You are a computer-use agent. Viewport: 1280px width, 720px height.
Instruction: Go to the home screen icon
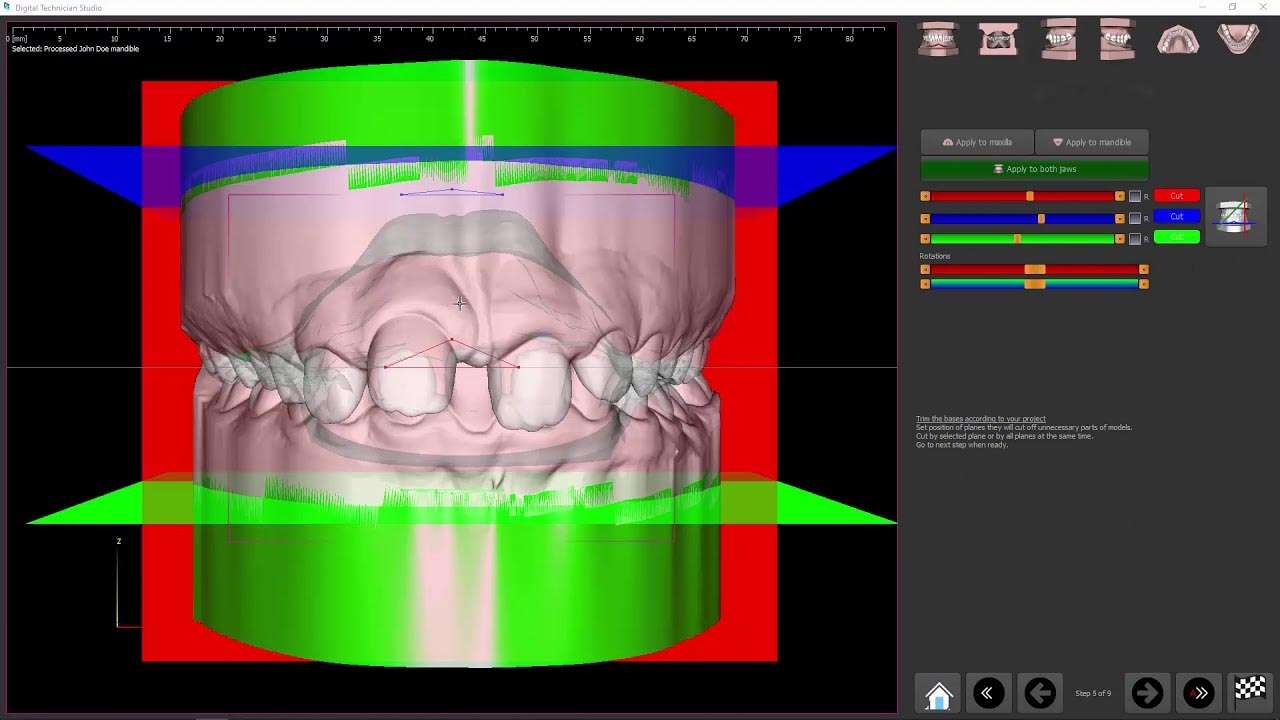(x=938, y=692)
